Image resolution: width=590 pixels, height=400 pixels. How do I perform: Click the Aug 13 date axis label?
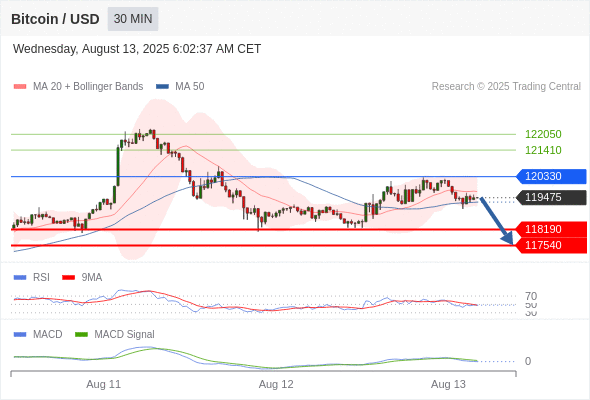click(x=448, y=384)
